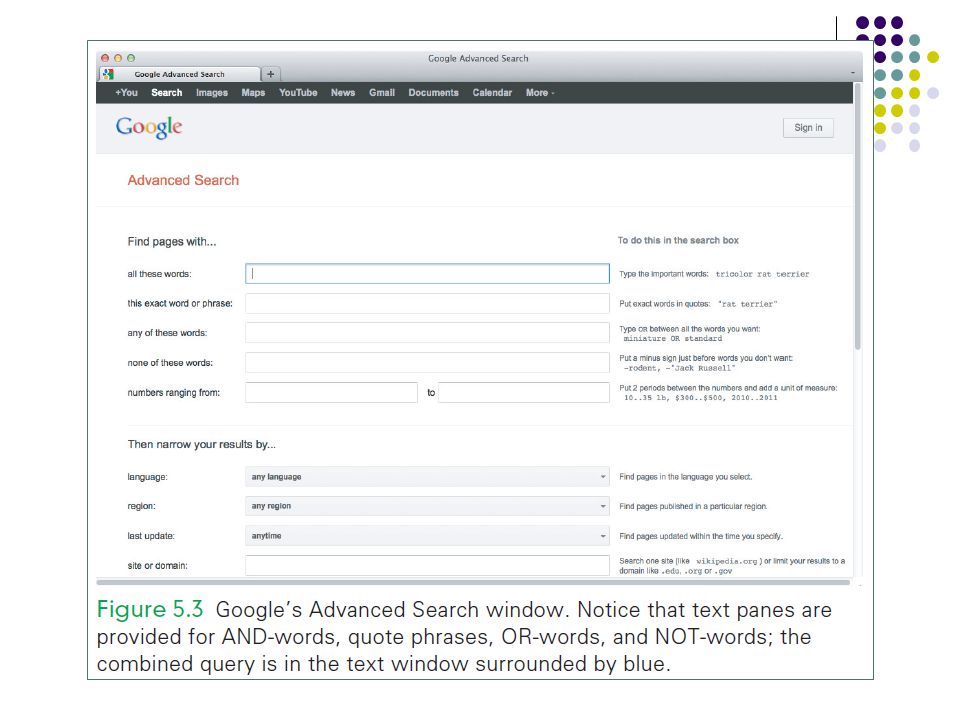Image resolution: width=960 pixels, height=720 pixels.
Task: Click the 'tricolor rat terrier' example text
Action: tap(762, 274)
